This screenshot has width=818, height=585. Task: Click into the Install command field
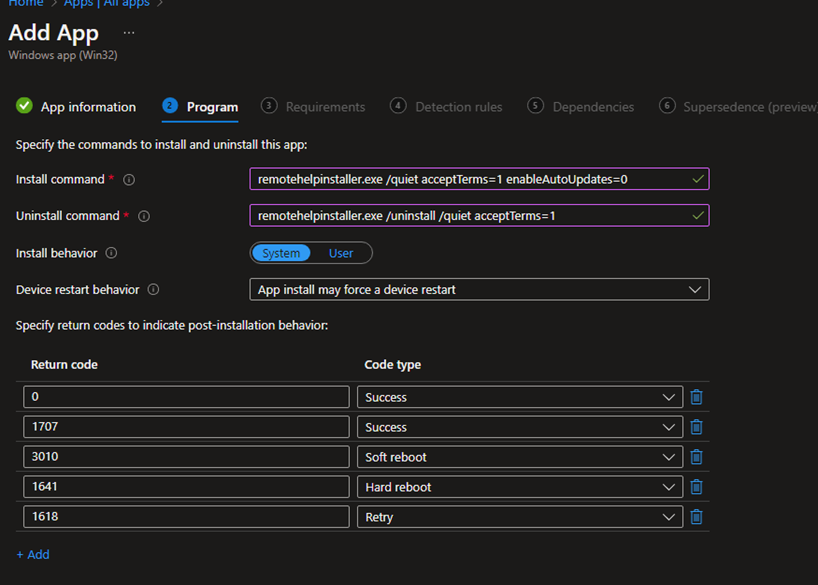coord(470,180)
